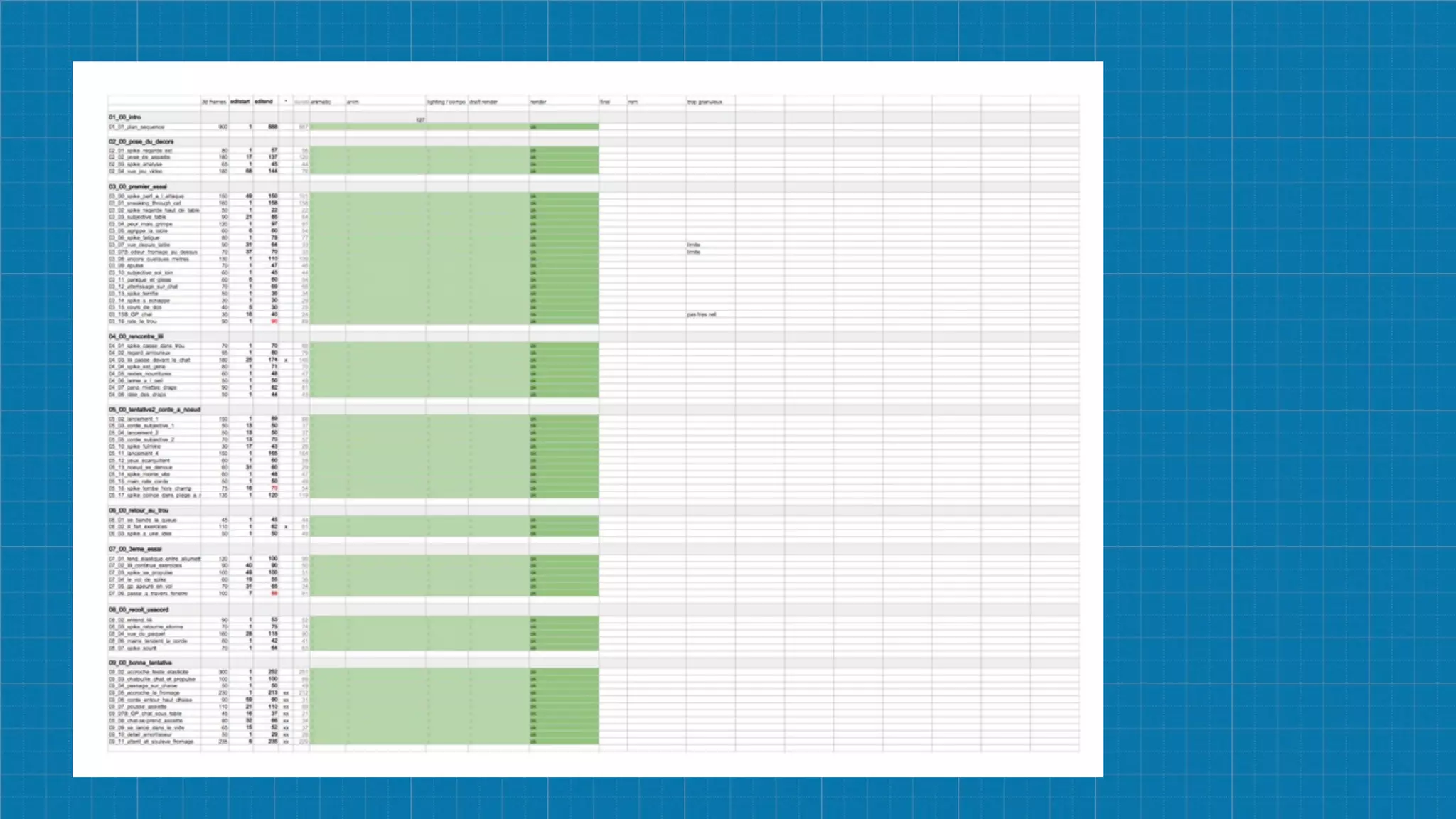1456x819 pixels.
Task: Click the red editend value in row 03_16
Action: pos(274,321)
